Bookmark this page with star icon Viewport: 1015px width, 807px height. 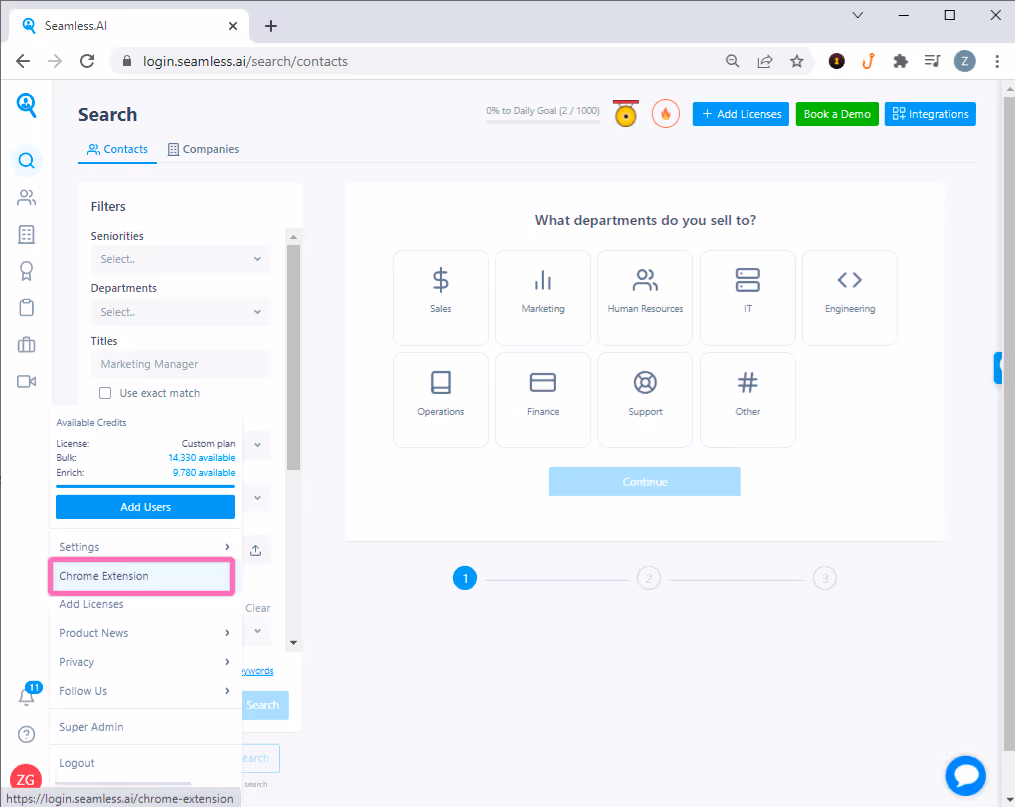tap(796, 61)
